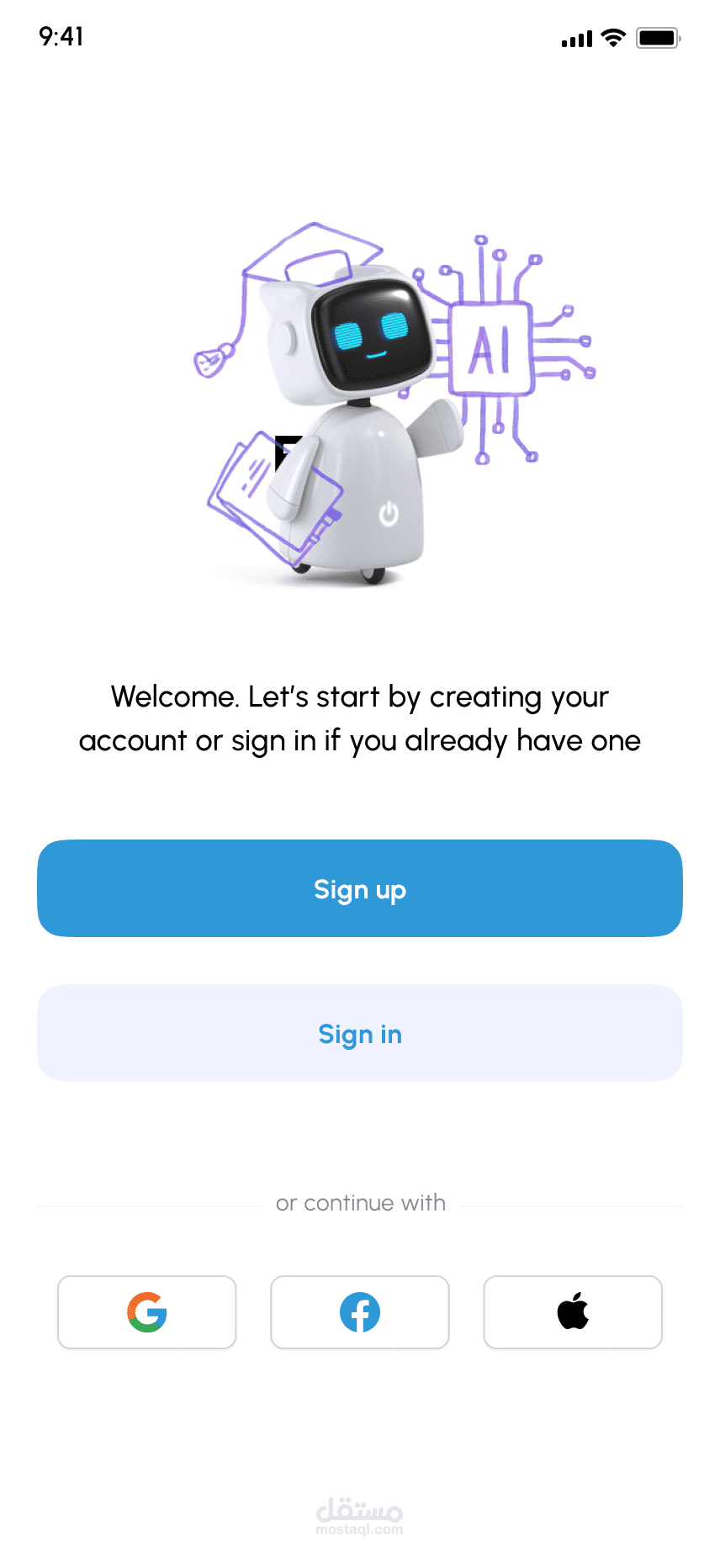Tap the Sign in button
This screenshot has height=1568, width=720.
pos(360,1033)
